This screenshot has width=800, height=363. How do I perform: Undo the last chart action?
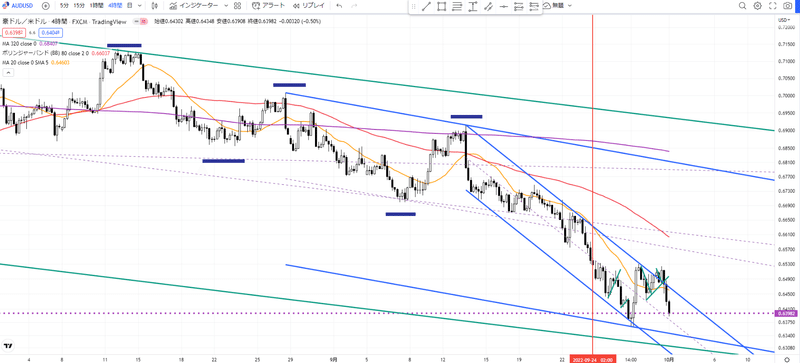(x=339, y=6)
